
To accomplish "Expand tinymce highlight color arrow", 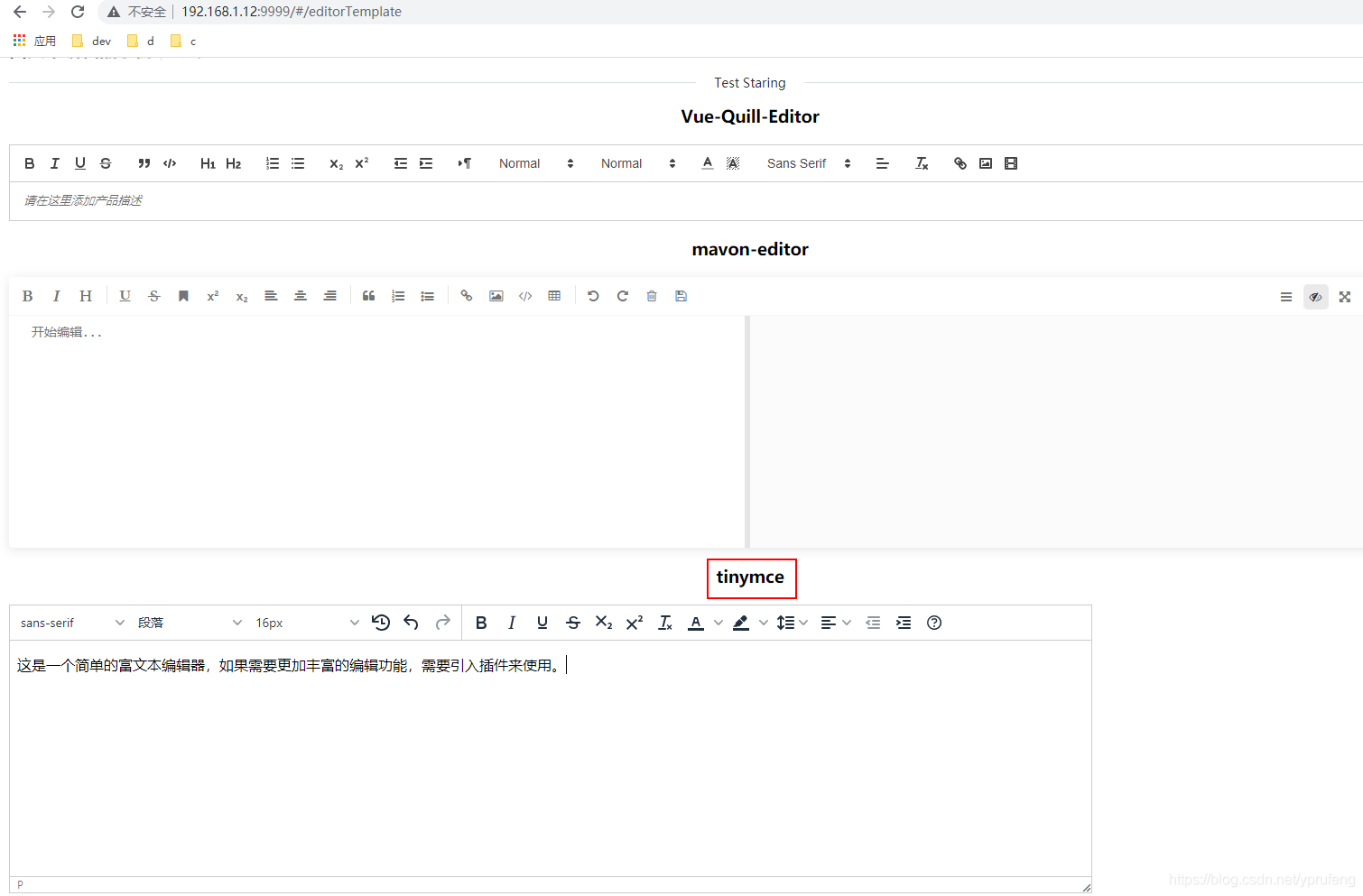I will tap(764, 623).
